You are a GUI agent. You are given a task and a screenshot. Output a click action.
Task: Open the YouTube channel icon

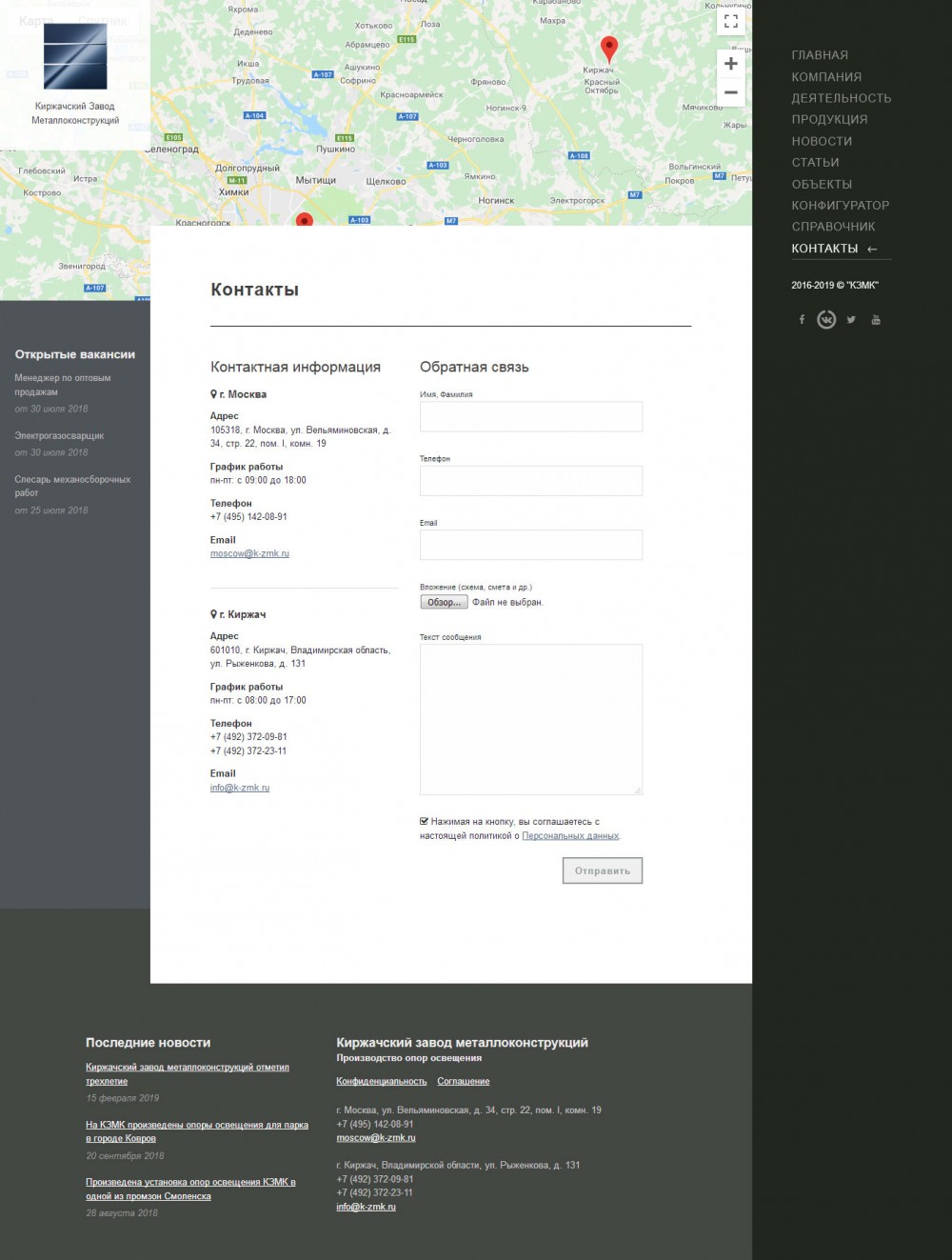pyautogui.click(x=876, y=320)
